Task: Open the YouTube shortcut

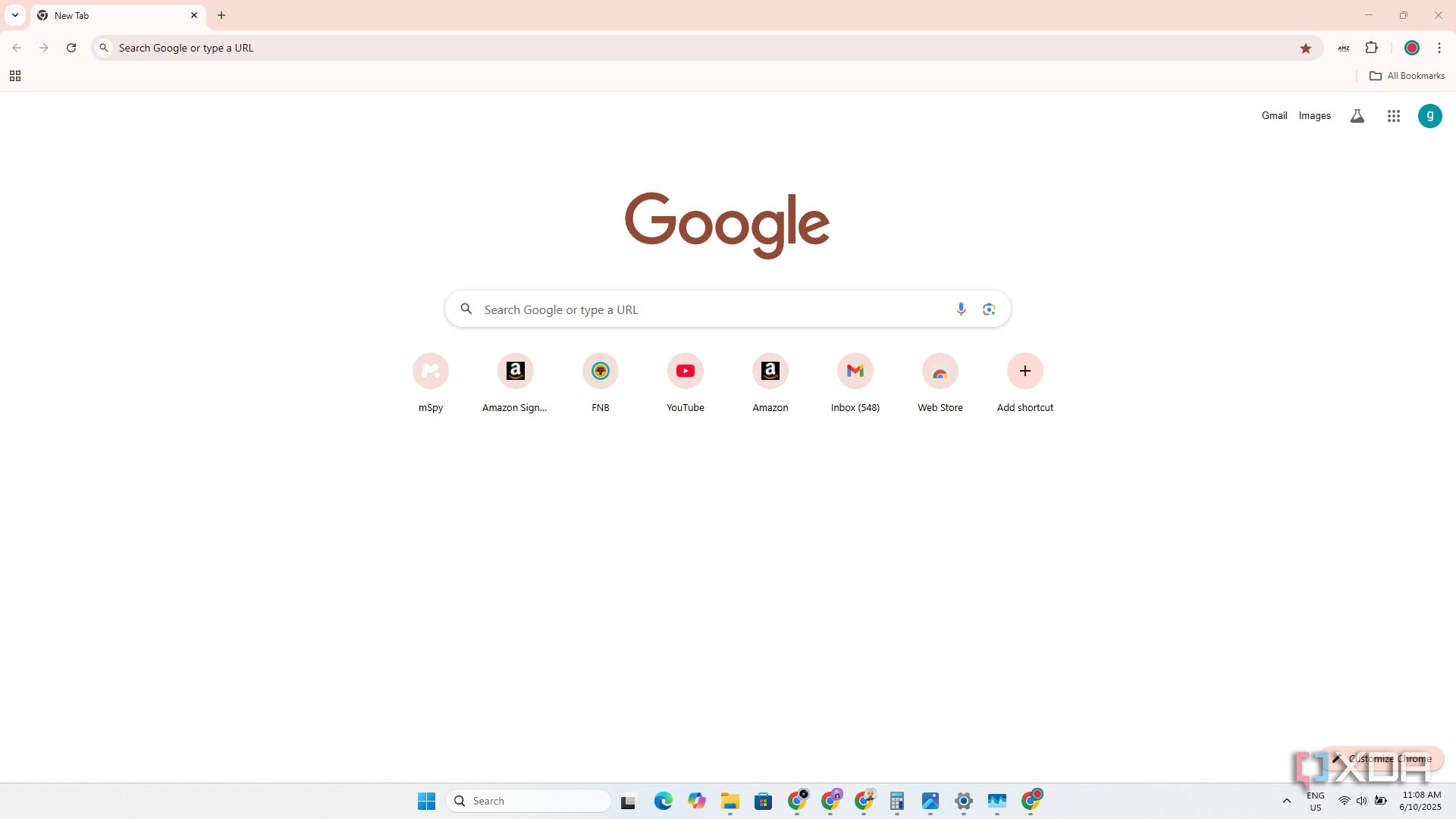Action: [686, 383]
